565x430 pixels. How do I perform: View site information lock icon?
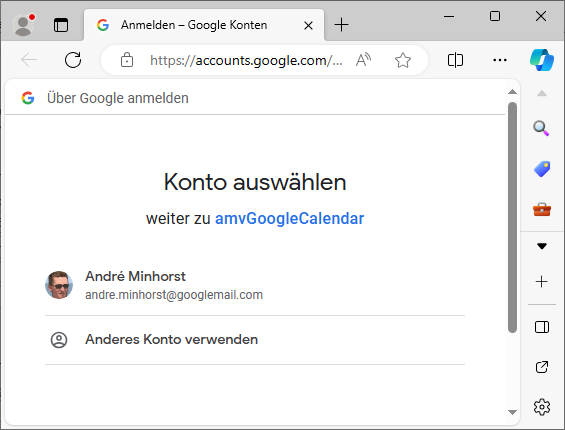click(127, 60)
